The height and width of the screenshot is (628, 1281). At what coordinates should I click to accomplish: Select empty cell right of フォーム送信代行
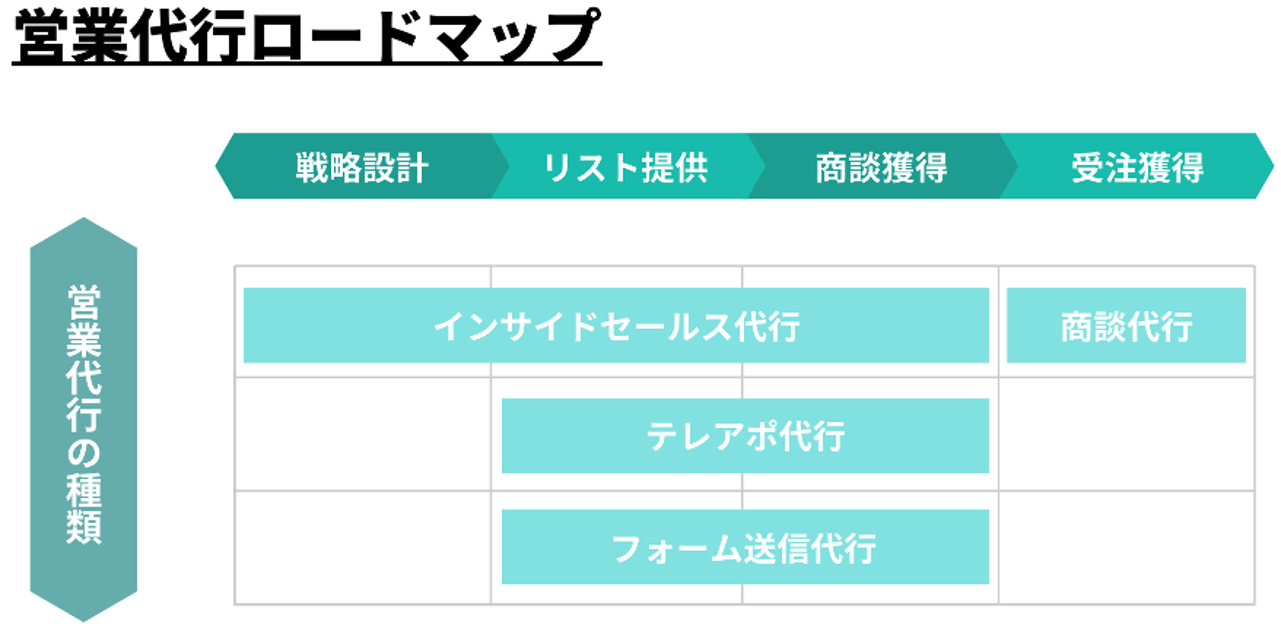1126,547
